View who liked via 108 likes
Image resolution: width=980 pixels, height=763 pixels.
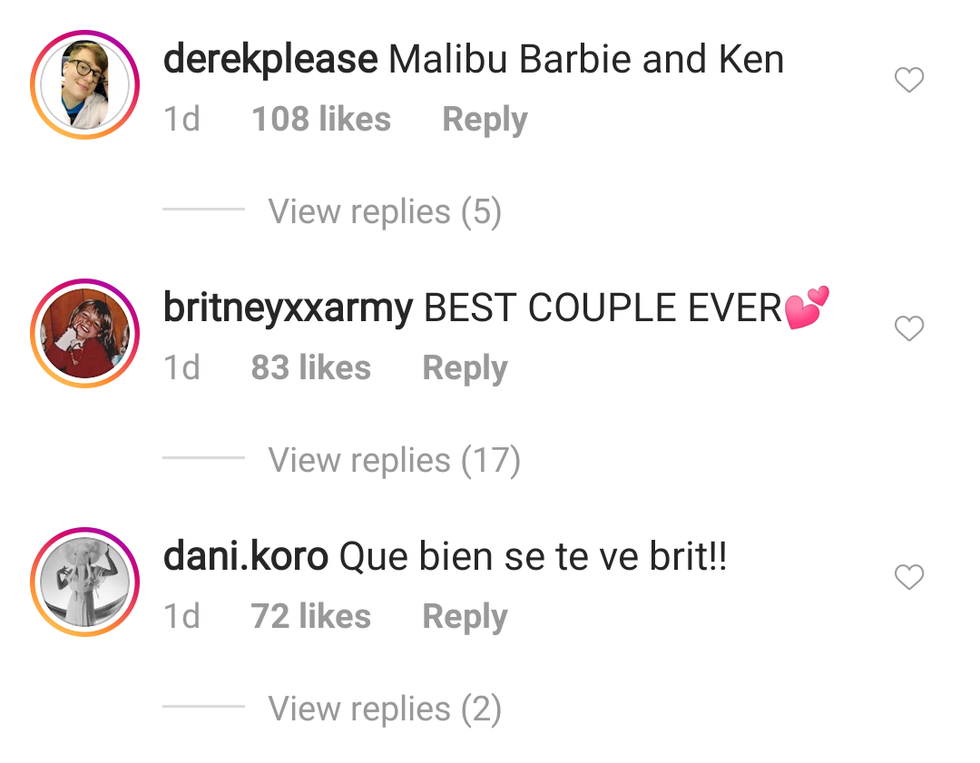tap(321, 119)
